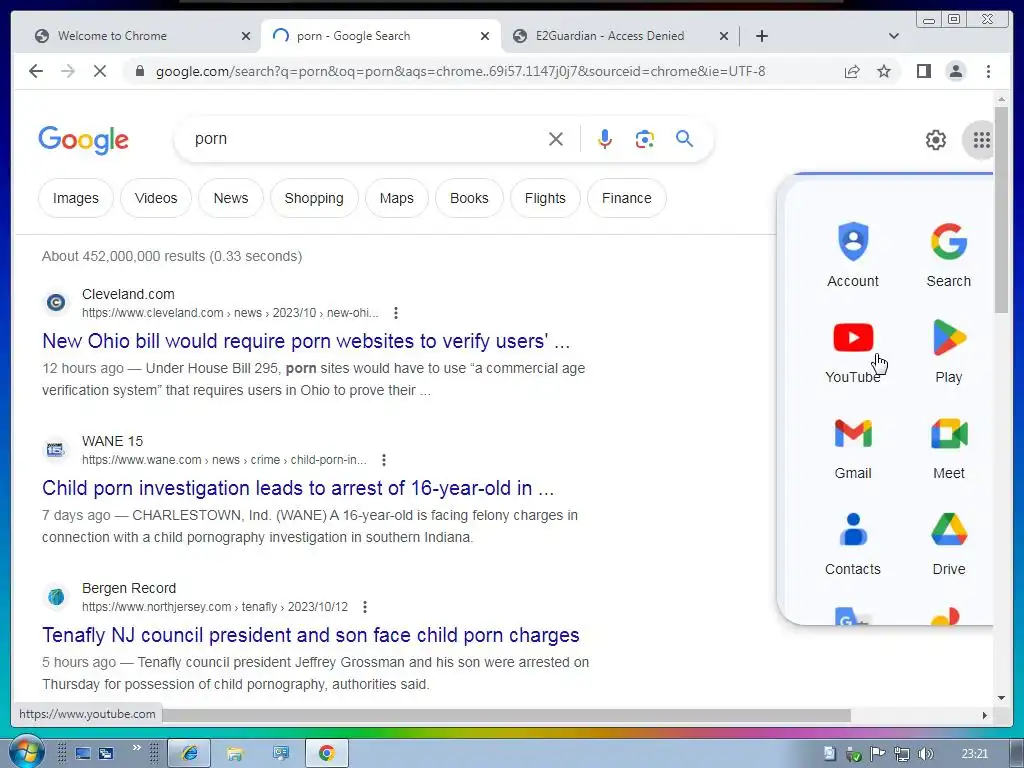The image size is (1024, 768).
Task: Close the E2Guardian tab
Action: [x=724, y=36]
